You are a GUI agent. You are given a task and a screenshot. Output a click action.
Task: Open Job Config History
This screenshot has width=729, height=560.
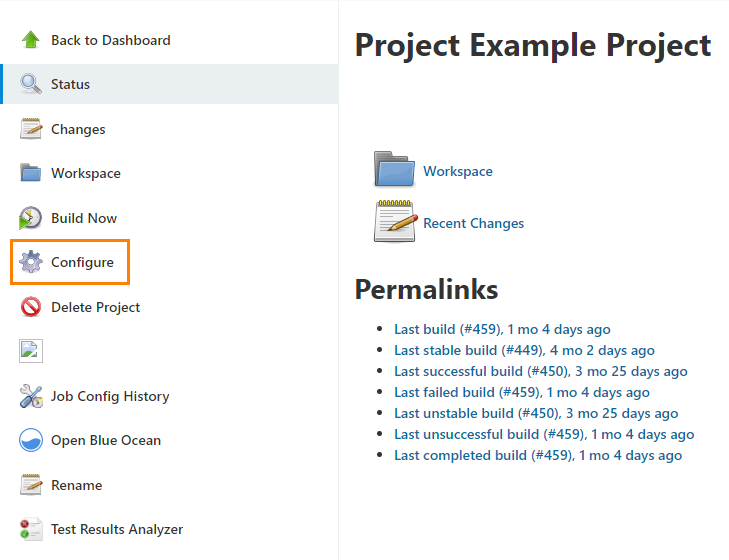[110, 396]
